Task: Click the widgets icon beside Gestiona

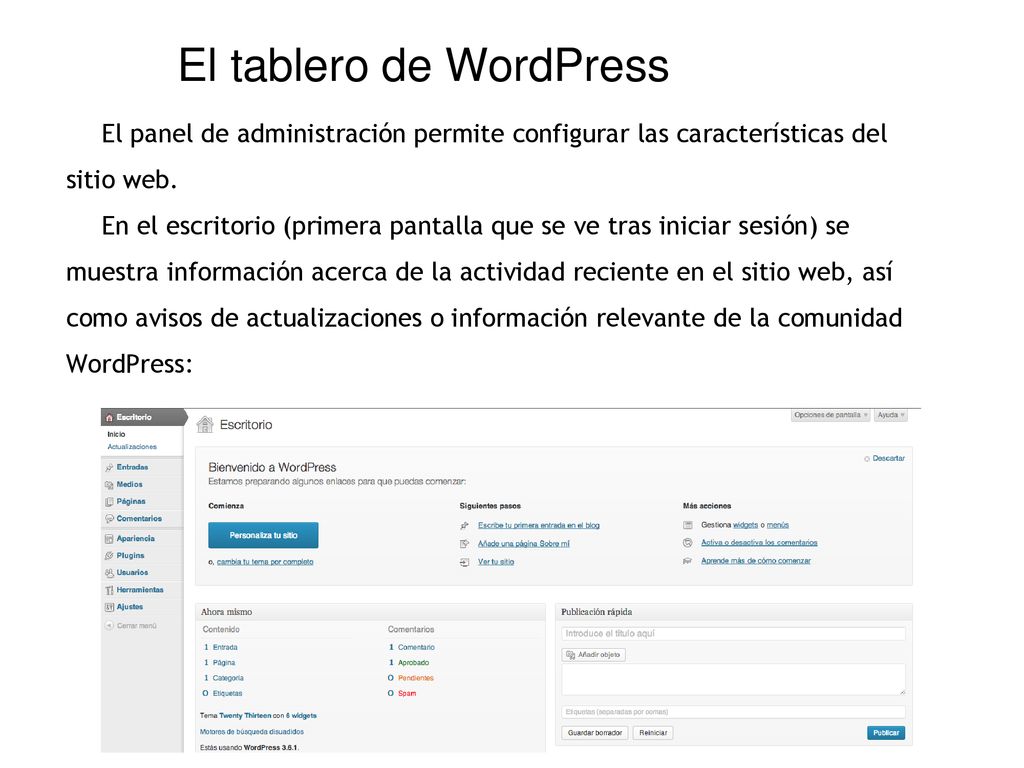Action: 688,525
